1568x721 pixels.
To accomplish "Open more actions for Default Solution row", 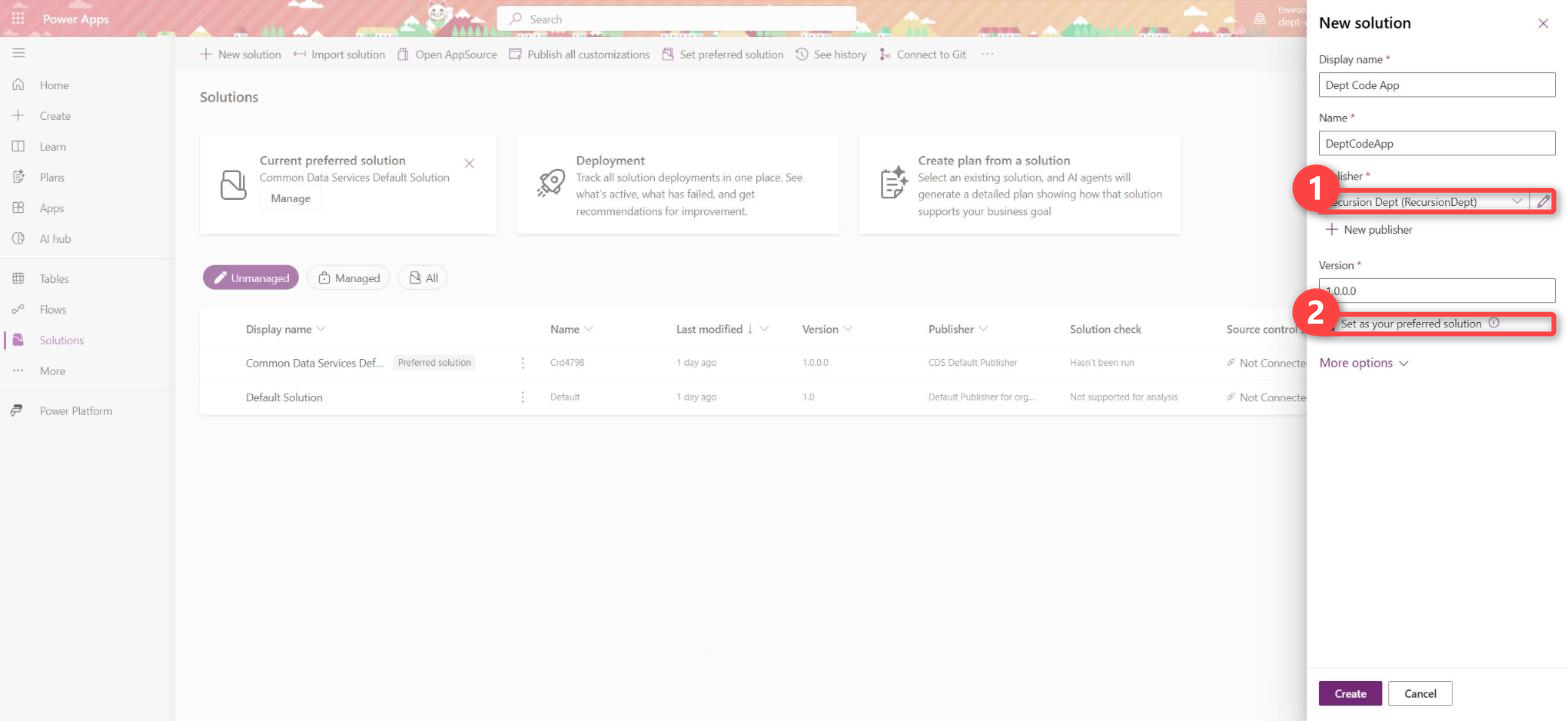I will pos(522,397).
